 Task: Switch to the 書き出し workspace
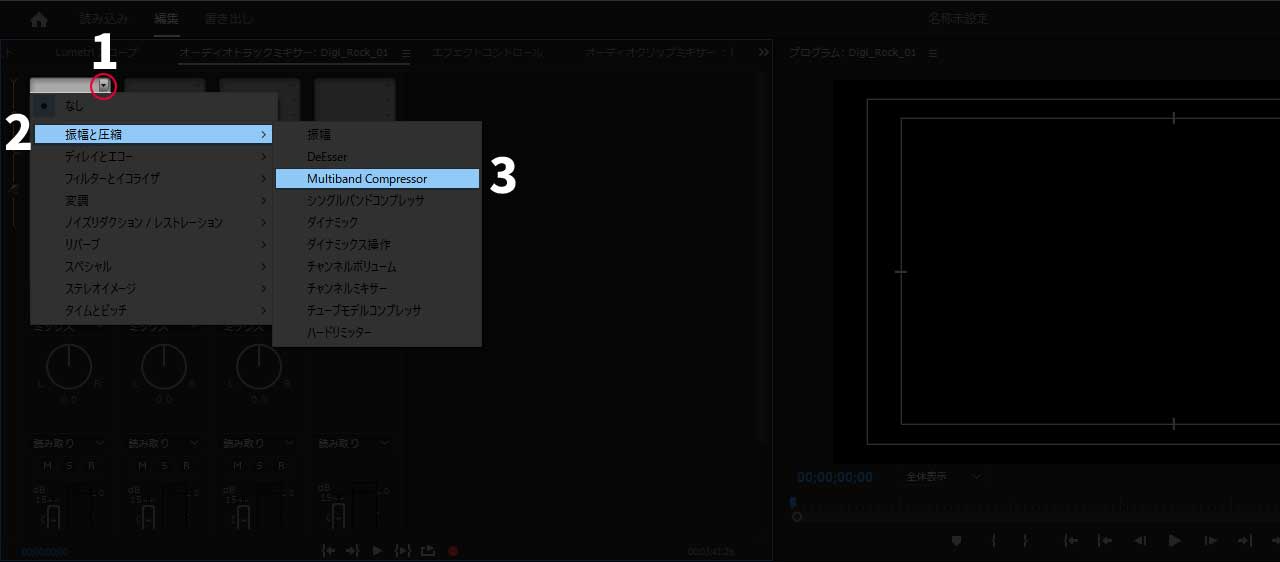228,19
